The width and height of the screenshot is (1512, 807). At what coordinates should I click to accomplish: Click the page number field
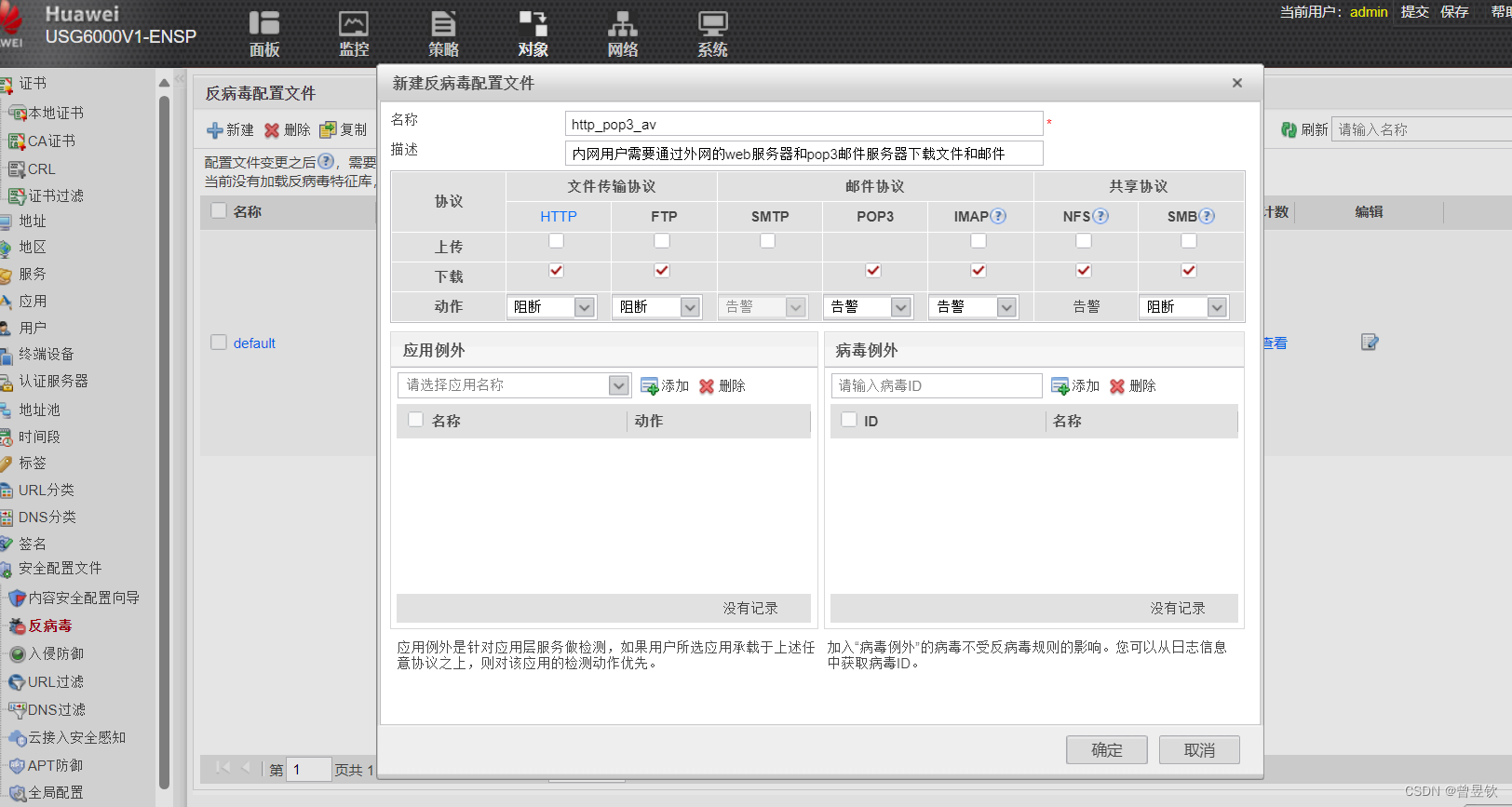click(309, 770)
